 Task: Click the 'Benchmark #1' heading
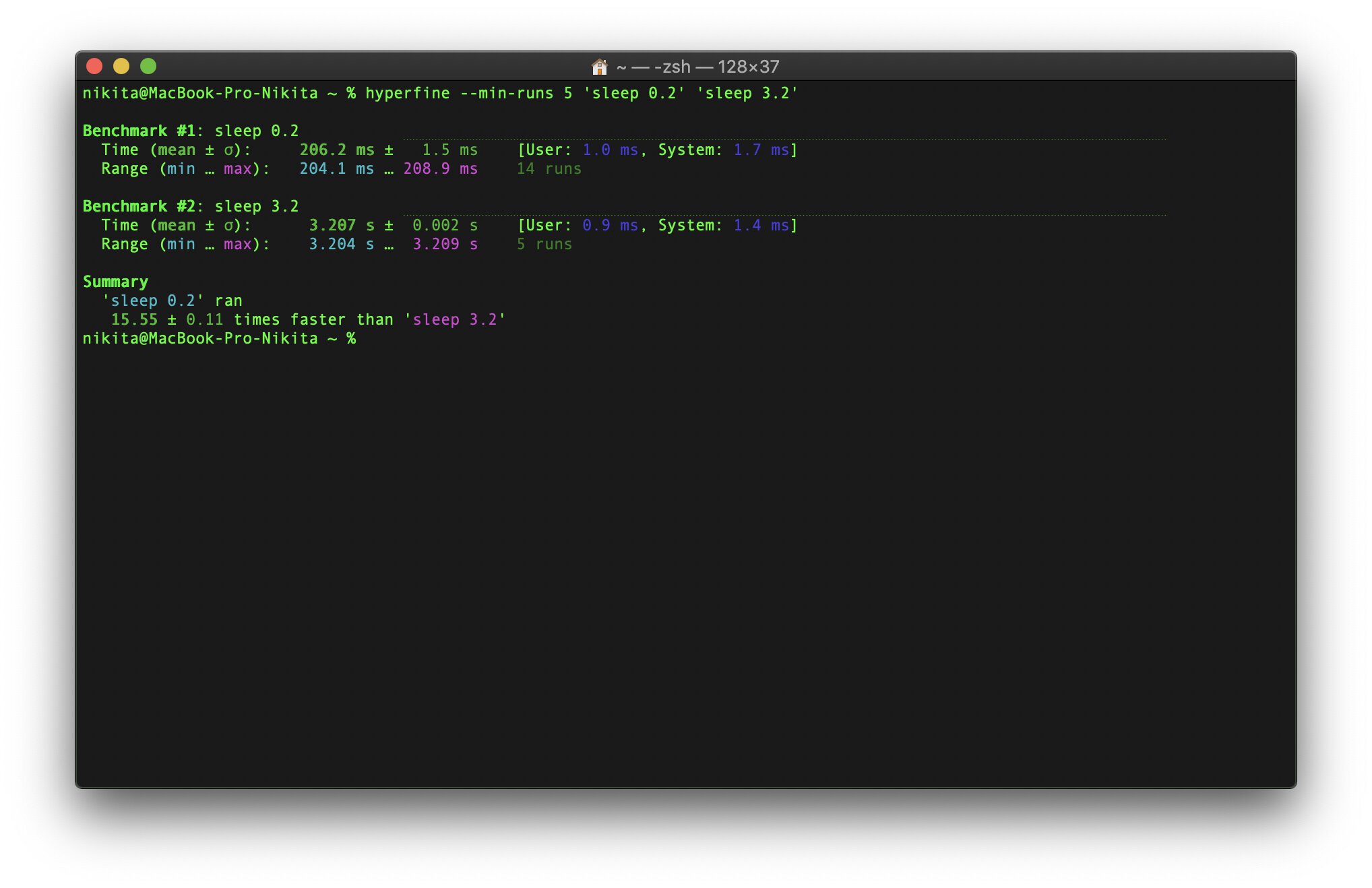(x=139, y=131)
